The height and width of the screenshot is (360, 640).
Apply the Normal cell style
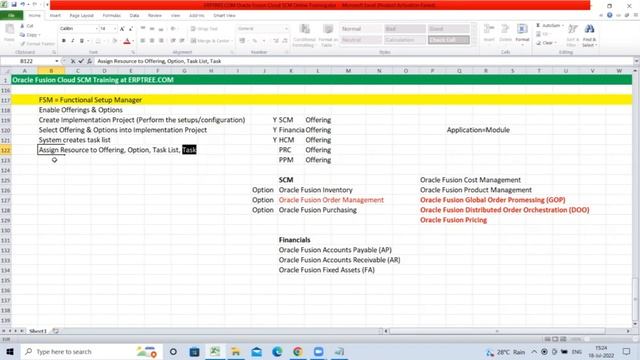pyautogui.click(x=361, y=29)
